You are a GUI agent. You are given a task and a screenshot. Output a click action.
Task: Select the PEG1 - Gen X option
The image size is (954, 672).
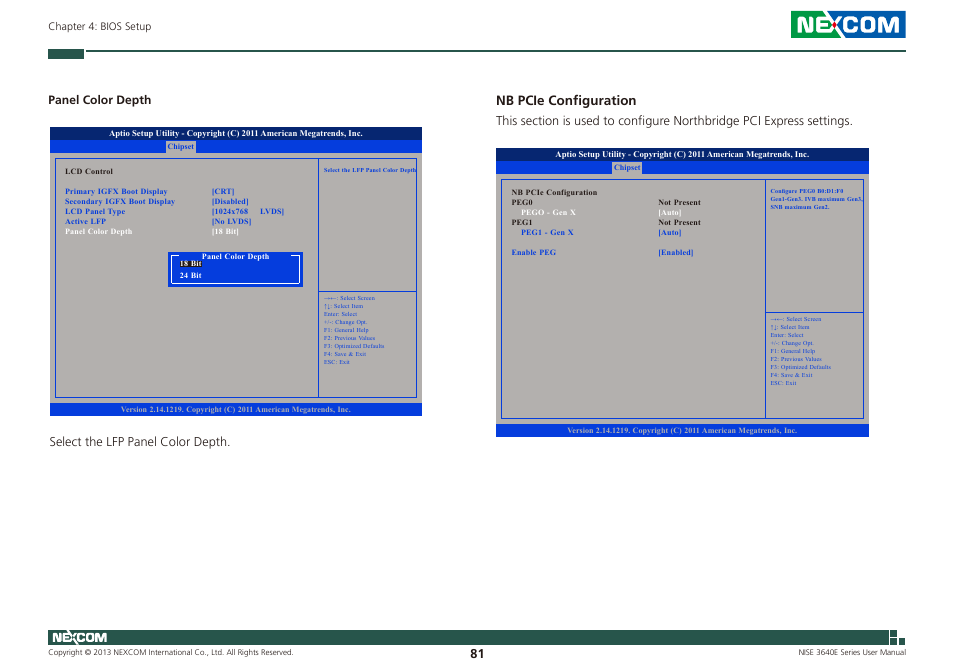click(x=547, y=232)
